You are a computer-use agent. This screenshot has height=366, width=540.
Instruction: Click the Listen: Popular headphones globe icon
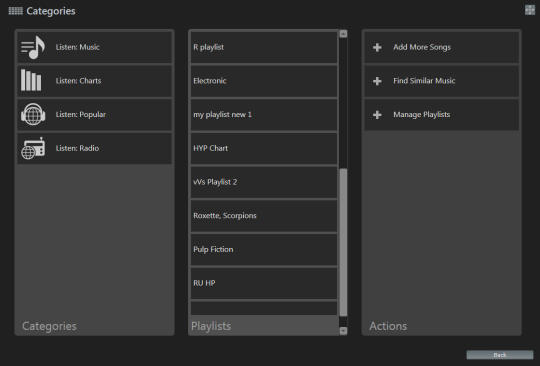point(33,114)
